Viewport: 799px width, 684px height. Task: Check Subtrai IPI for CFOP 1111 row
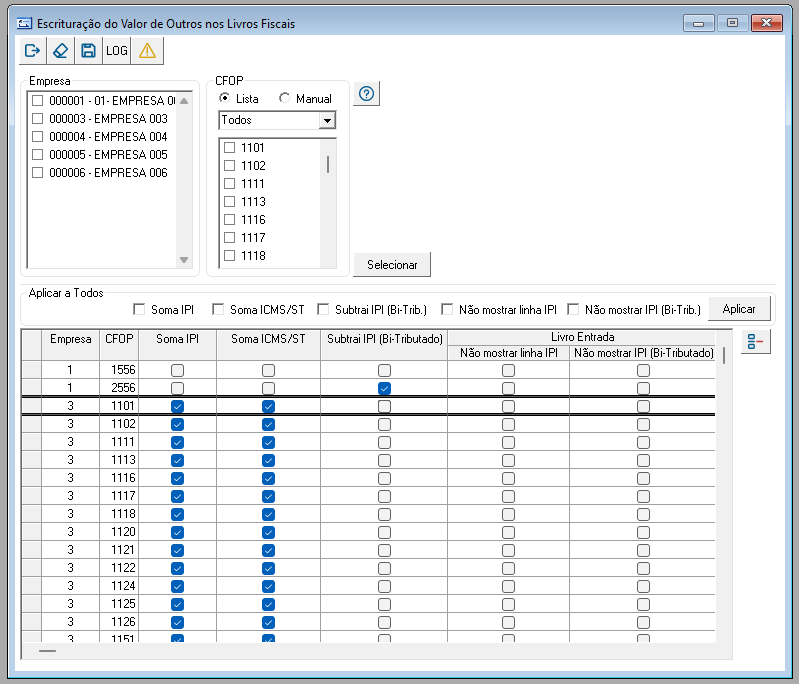(x=384, y=442)
